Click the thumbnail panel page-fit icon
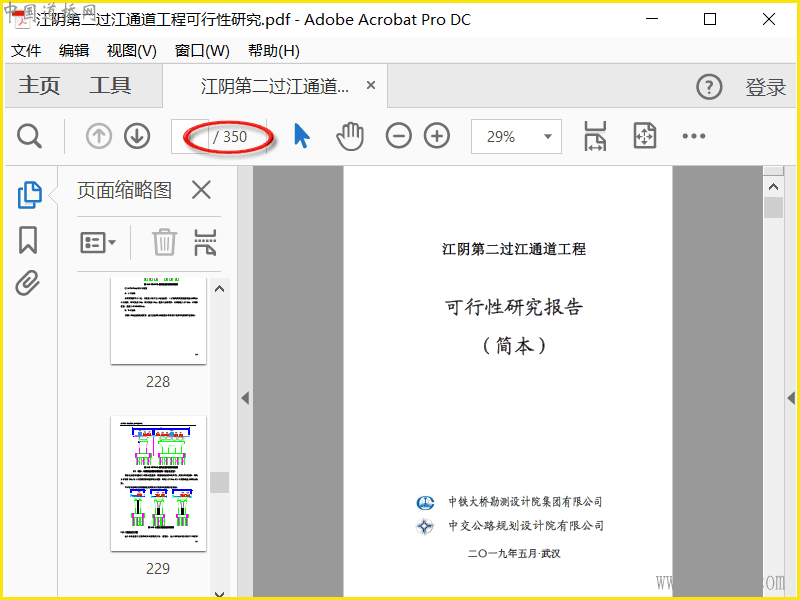The width and height of the screenshot is (800, 600). [x=205, y=242]
